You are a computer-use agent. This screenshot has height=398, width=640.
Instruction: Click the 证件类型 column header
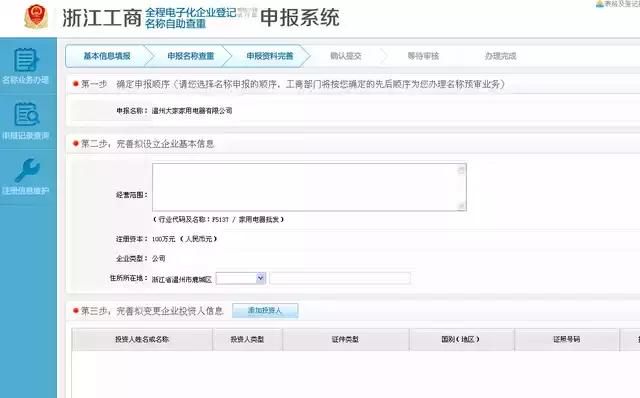[x=345, y=339]
